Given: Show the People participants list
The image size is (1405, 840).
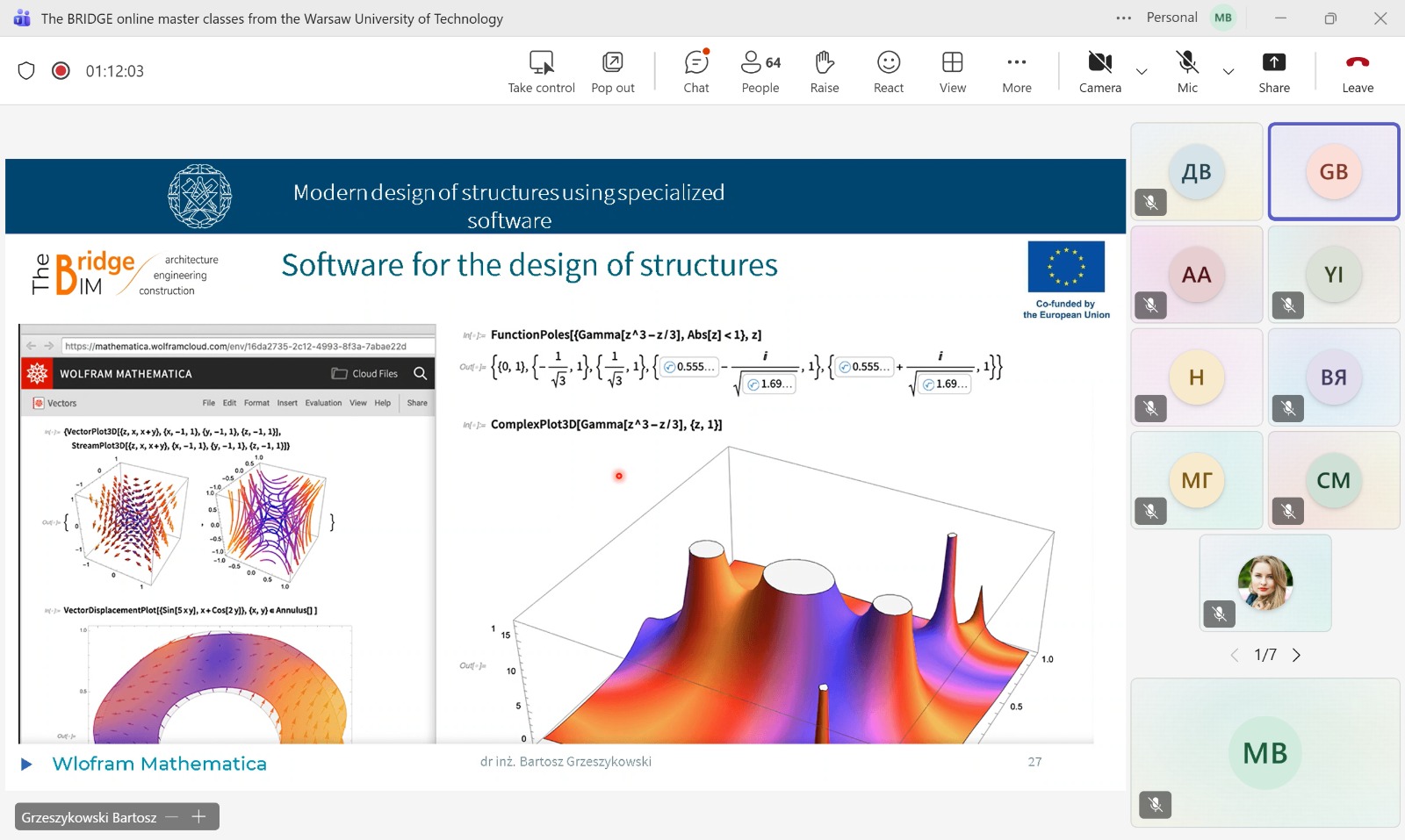Looking at the screenshot, I should [760, 71].
